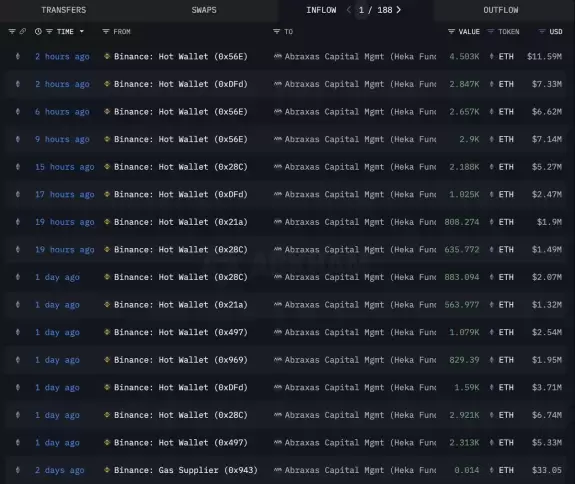Screen dimensions: 575x484
Task: Click Hot Wallet (0x21a) in $1.9M row
Action: (x=181, y=222)
